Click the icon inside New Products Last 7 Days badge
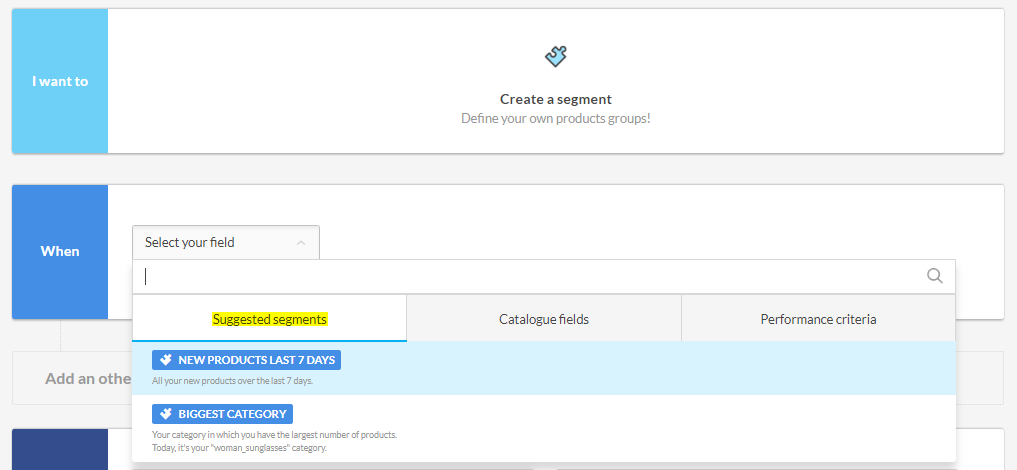Image resolution: width=1017 pixels, height=470 pixels. (166, 360)
